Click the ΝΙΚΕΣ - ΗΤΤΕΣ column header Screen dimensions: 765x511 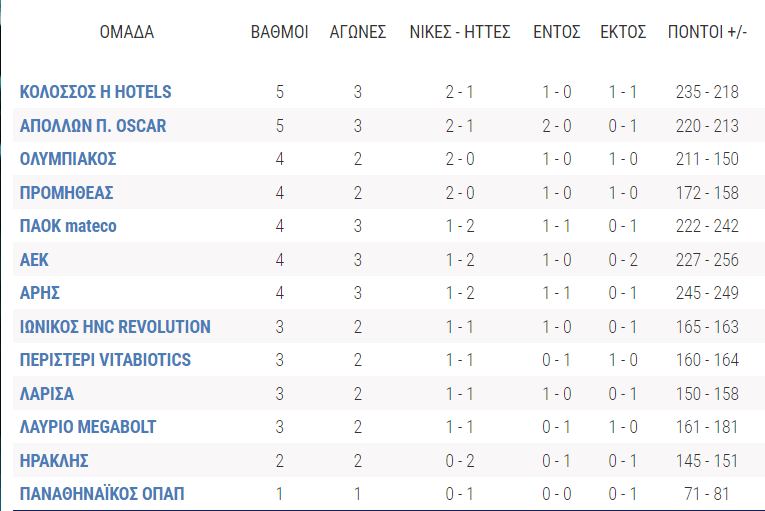pyautogui.click(x=460, y=32)
